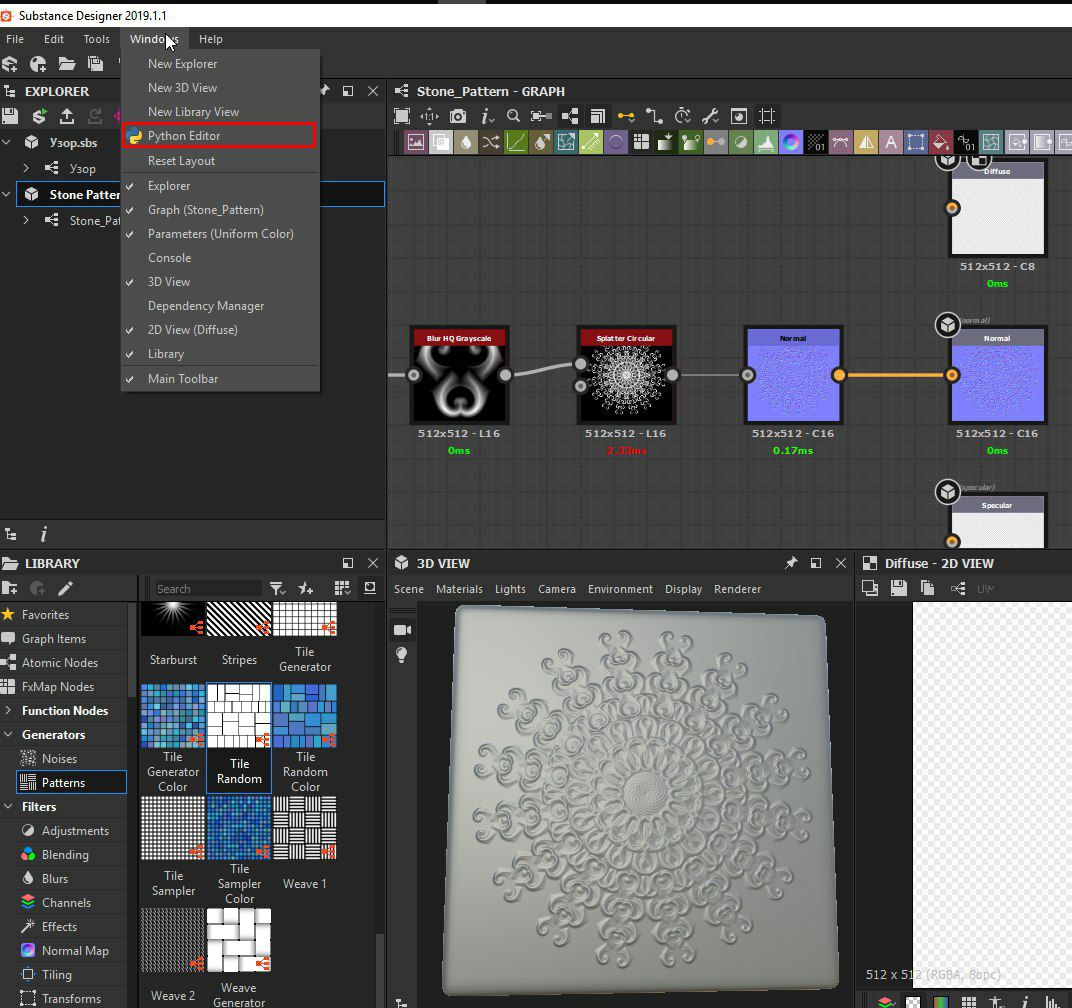Image resolution: width=1072 pixels, height=1008 pixels.
Task: Click the light bulb icon in 3D View
Action: point(402,655)
